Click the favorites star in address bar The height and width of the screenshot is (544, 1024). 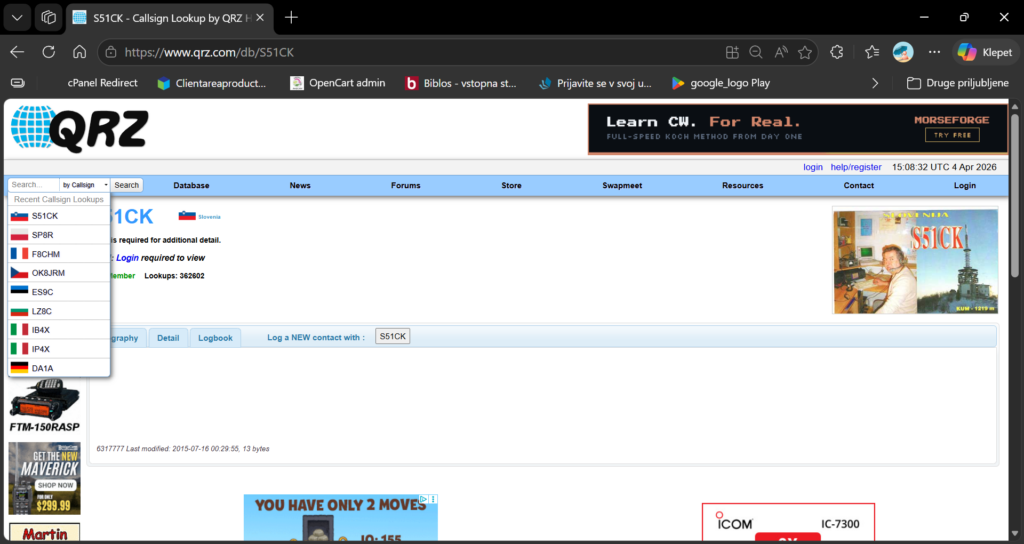(x=805, y=52)
